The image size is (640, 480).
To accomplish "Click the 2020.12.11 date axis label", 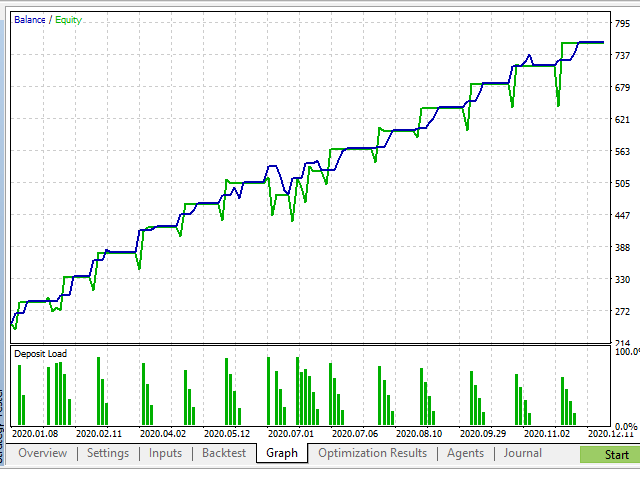I will tap(611, 433).
